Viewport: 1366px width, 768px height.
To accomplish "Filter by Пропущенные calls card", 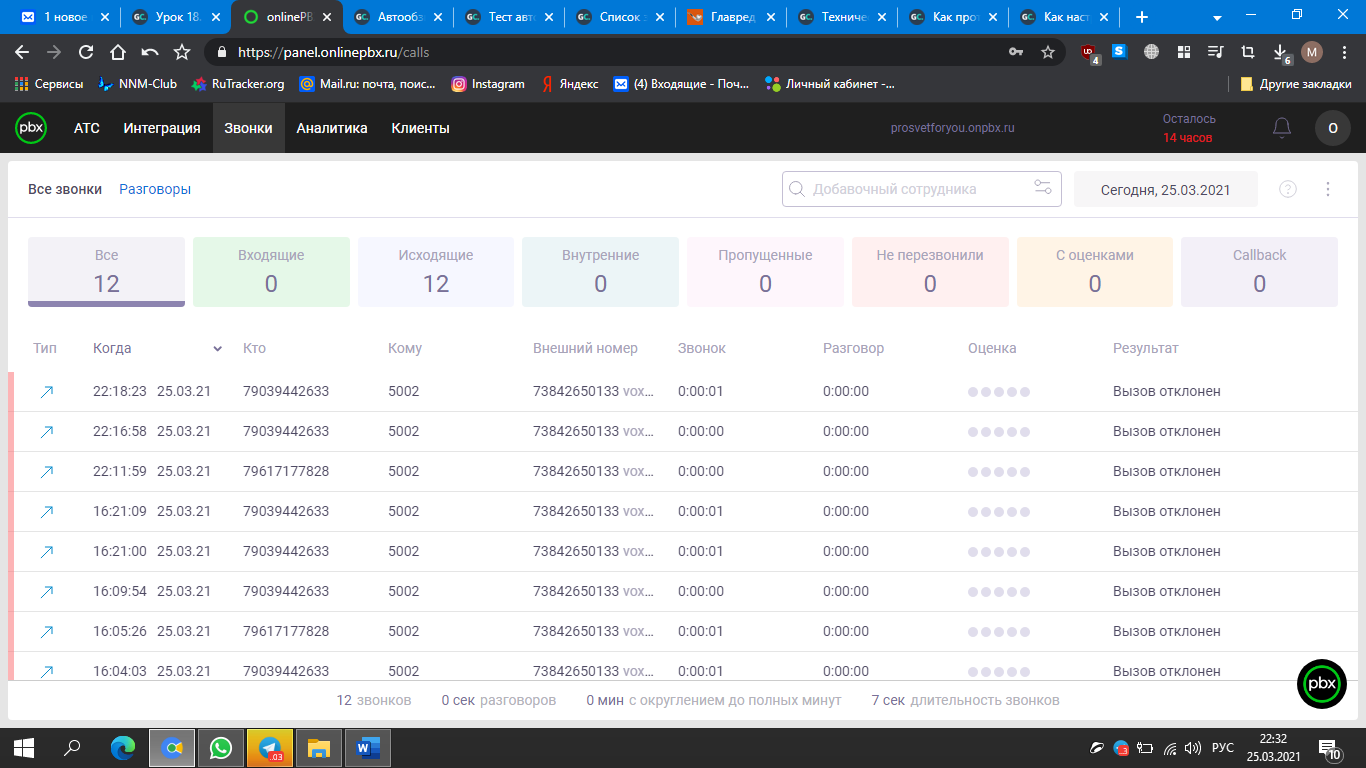I will click(x=765, y=271).
